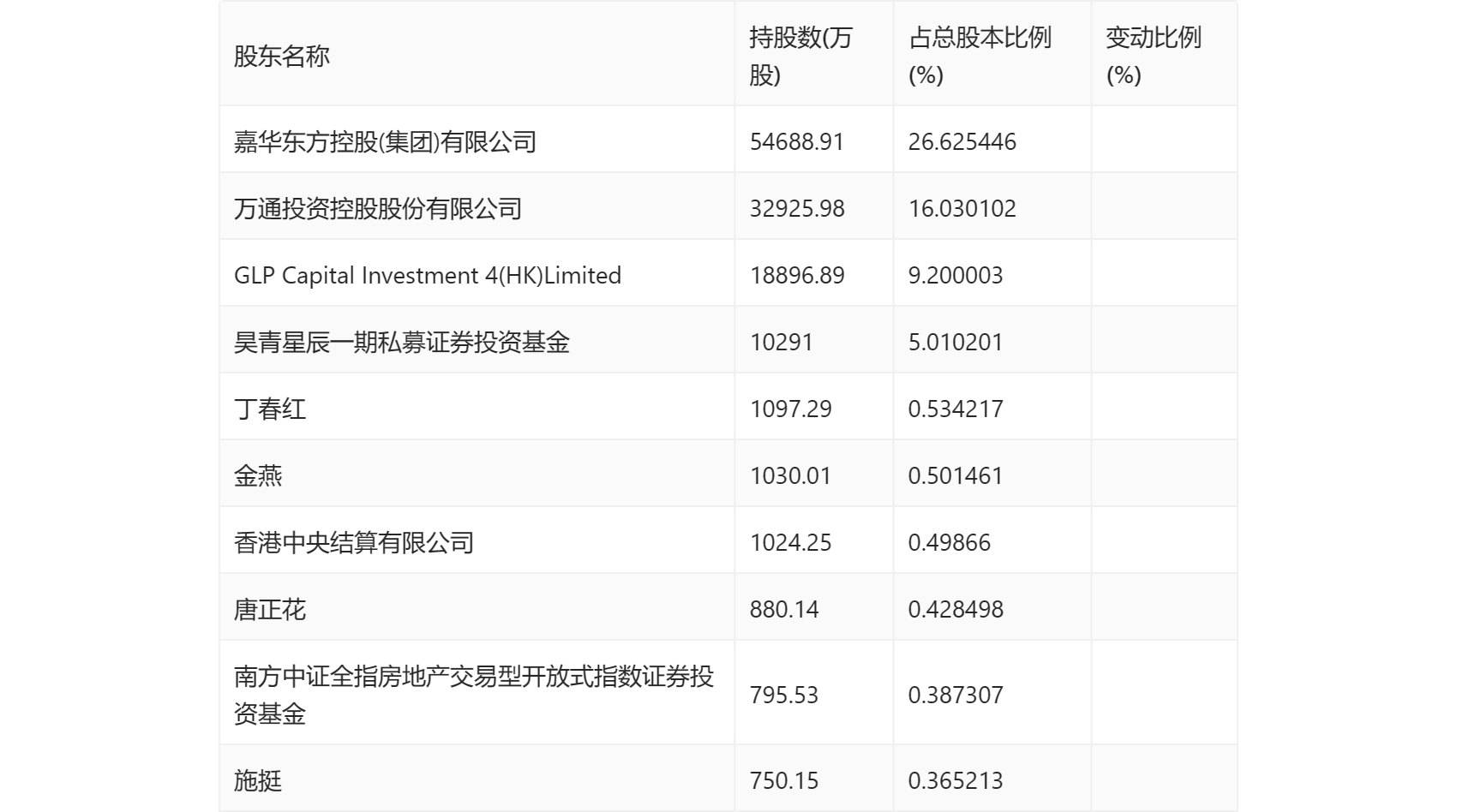Click the 54688.91 shares value
The height and width of the screenshot is (812, 1457).
point(797,142)
